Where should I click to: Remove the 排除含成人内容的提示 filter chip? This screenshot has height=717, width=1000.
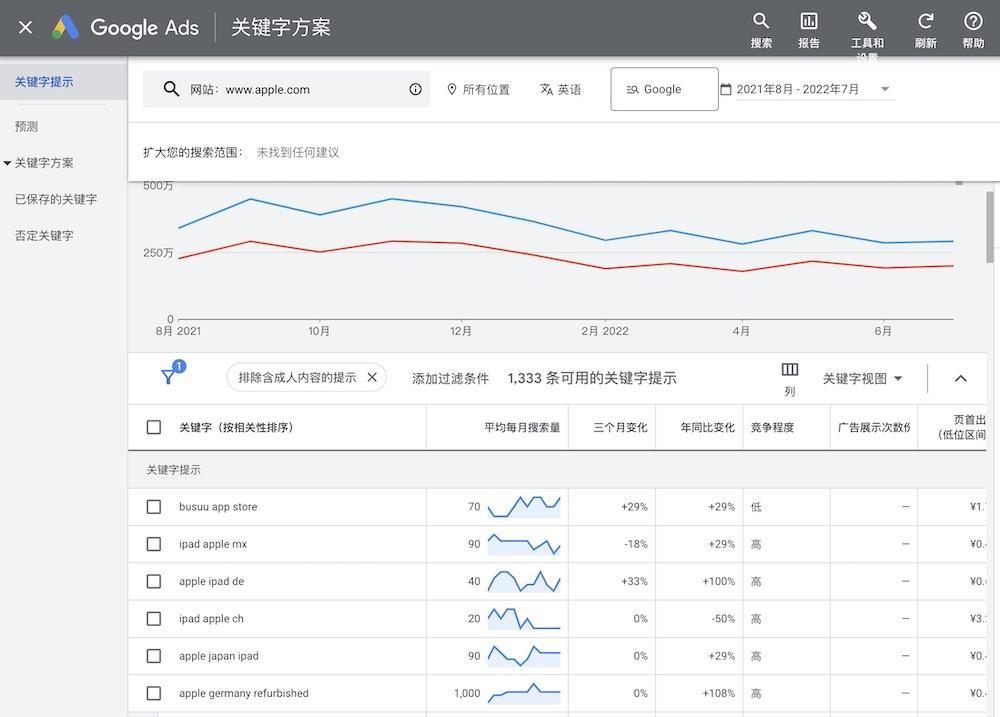[372, 377]
